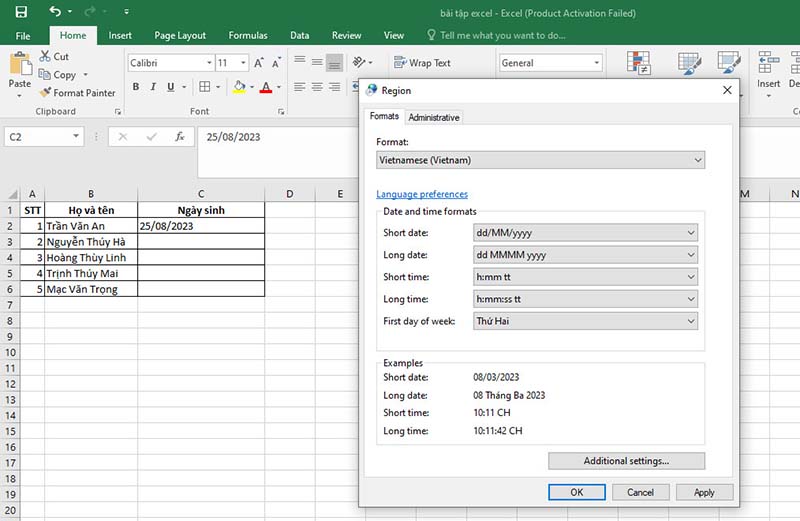Click the Additional settings button
Screen dimensions: 800x521
(627, 461)
